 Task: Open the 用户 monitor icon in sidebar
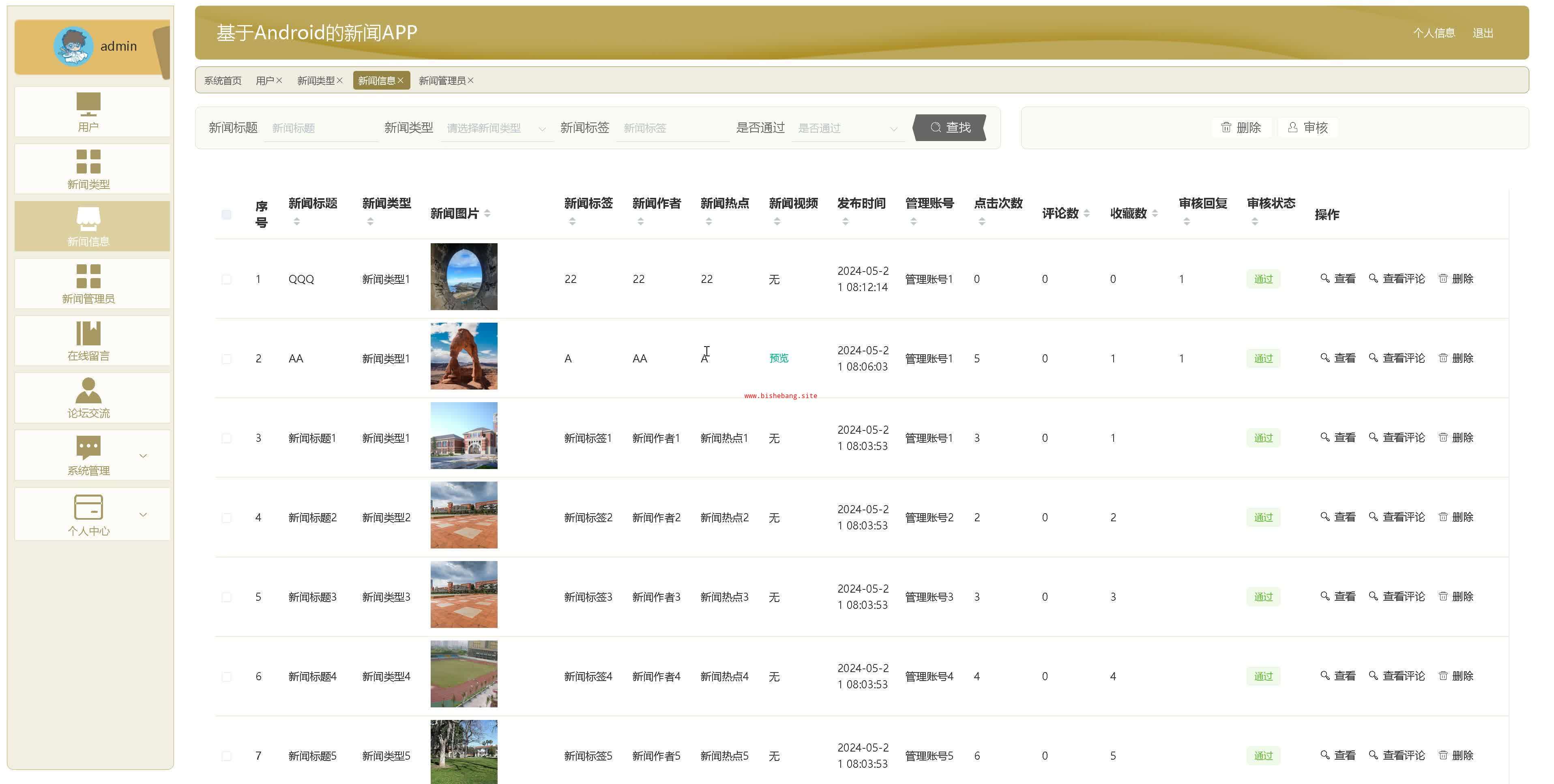click(x=88, y=104)
